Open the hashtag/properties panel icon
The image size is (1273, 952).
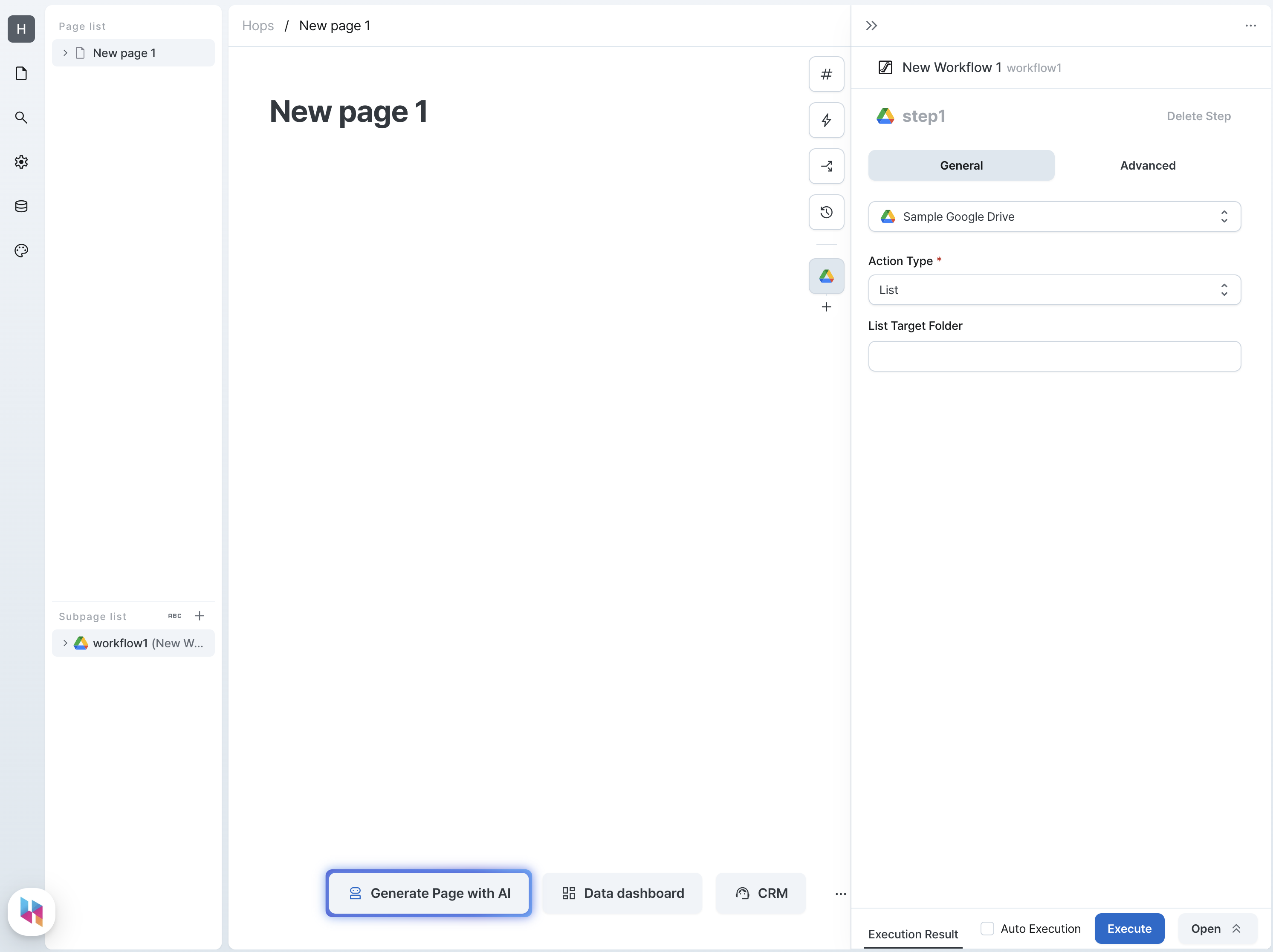(x=827, y=74)
